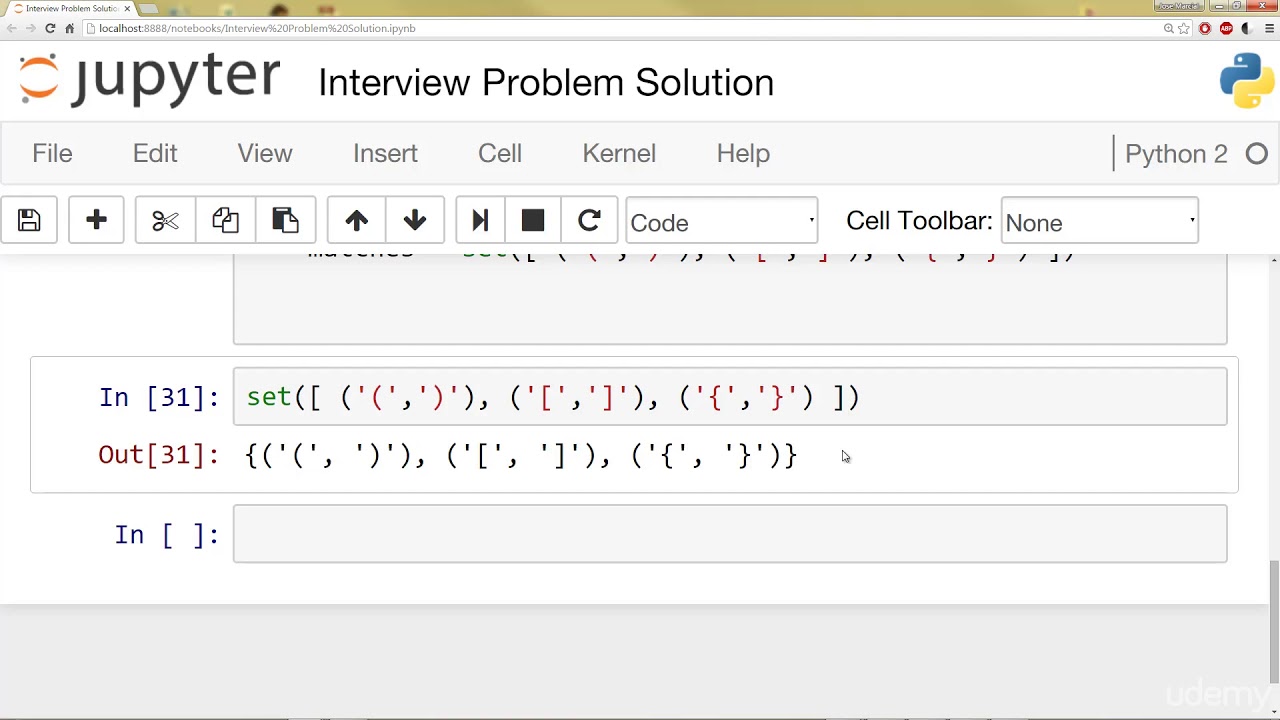
Task: Open the Kernel menu
Action: pos(619,153)
